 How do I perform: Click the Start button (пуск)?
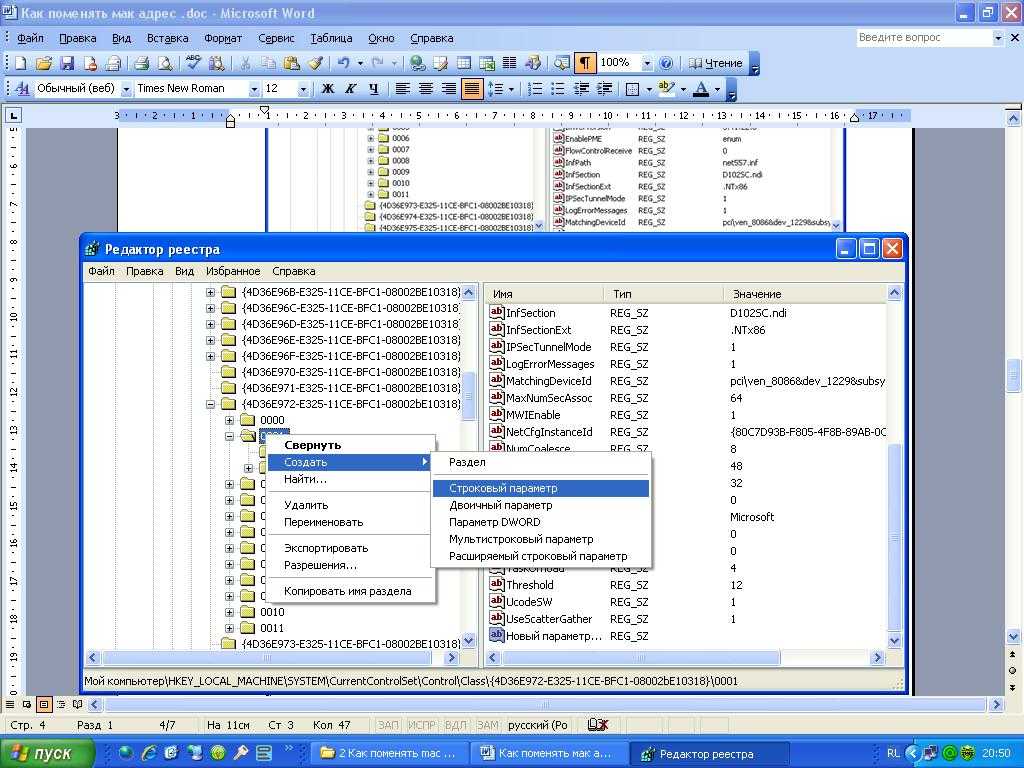47,754
